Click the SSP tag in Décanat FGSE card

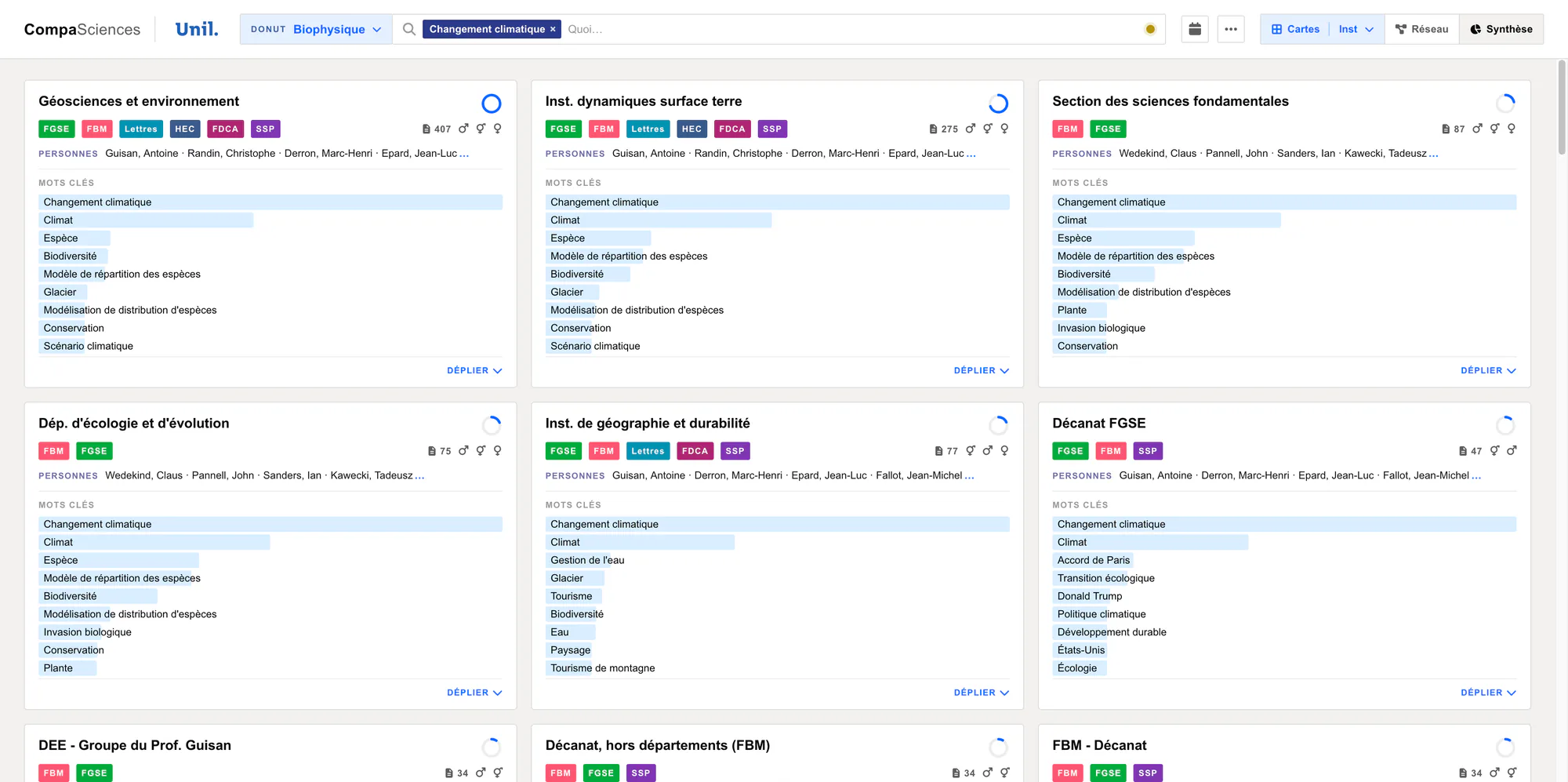coord(1148,451)
